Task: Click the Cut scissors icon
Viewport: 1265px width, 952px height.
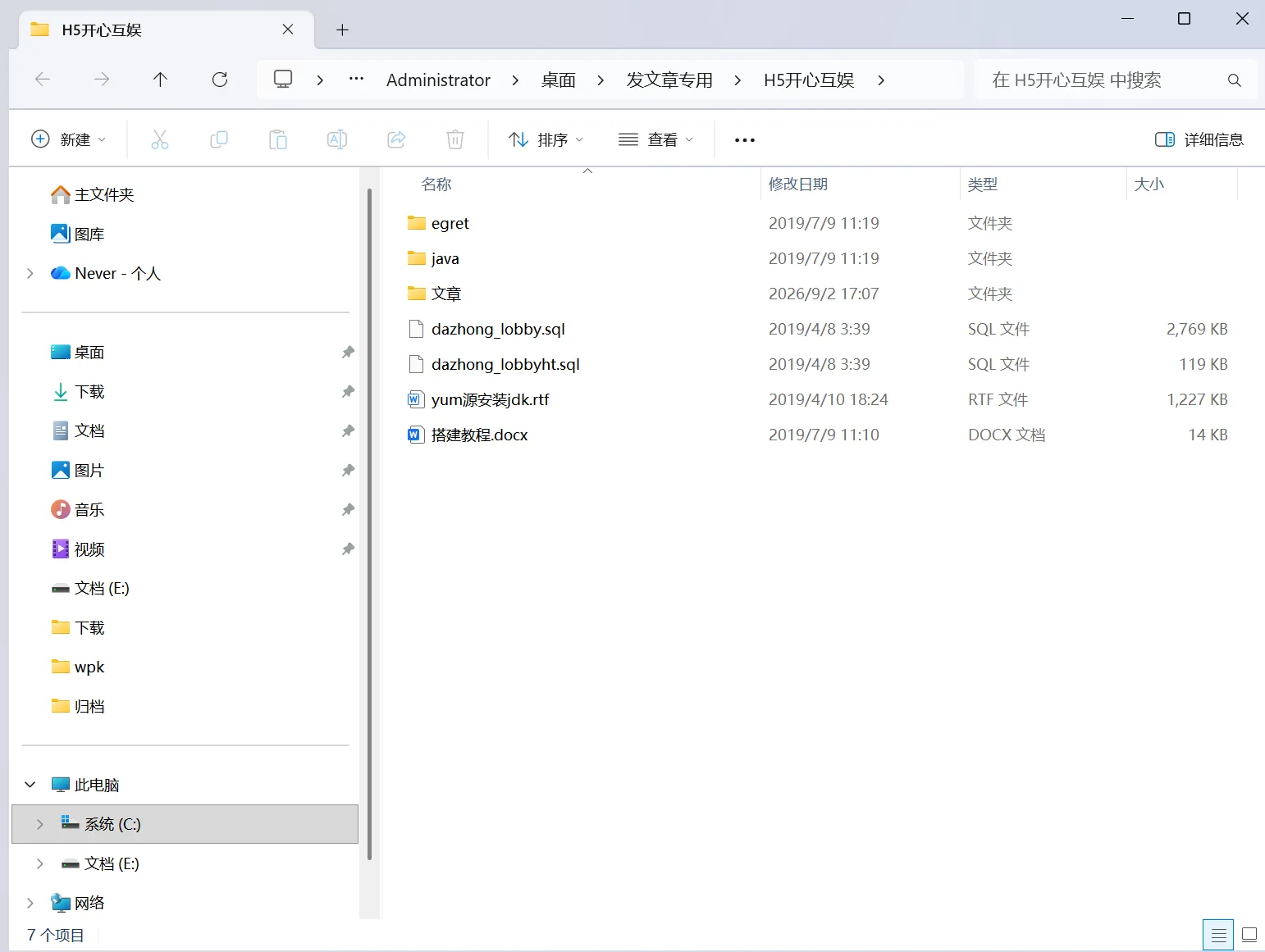Action: [160, 139]
